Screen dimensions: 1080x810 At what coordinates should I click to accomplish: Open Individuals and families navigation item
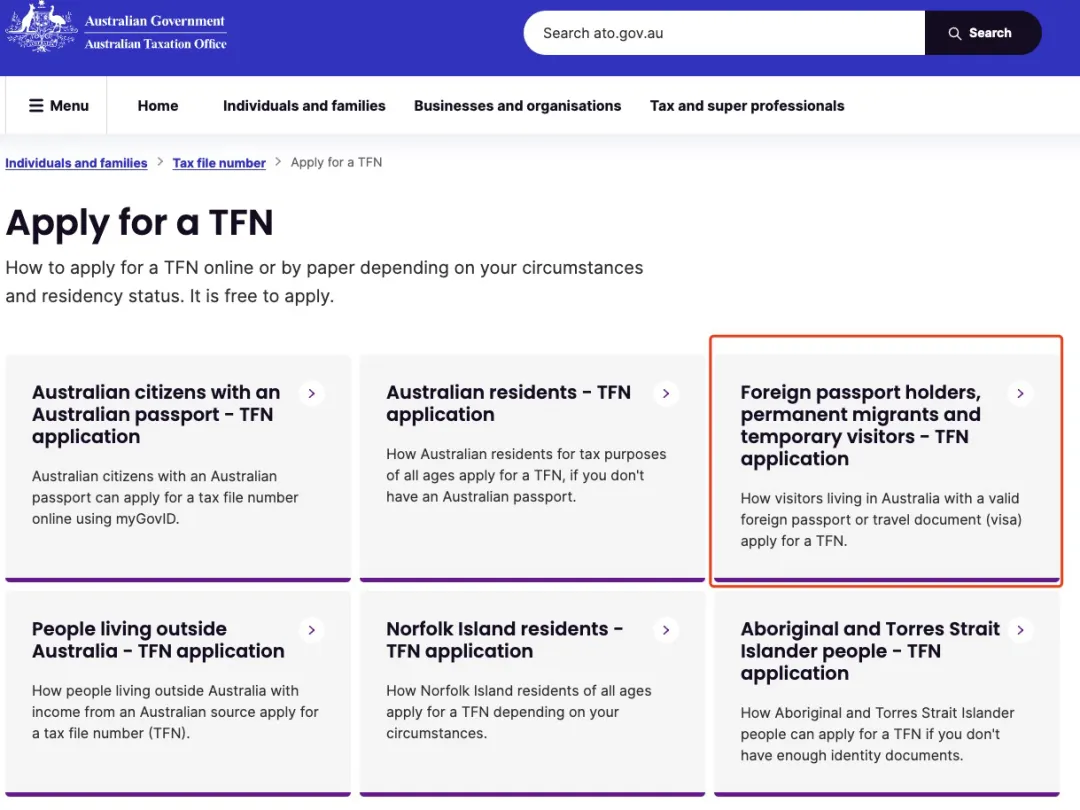[x=304, y=105]
